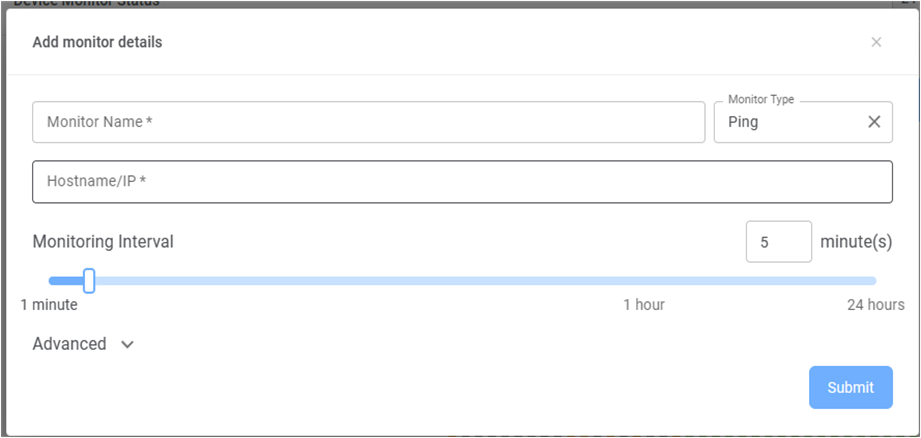
Task: Select the interval minutes number box
Action: [x=778, y=242]
